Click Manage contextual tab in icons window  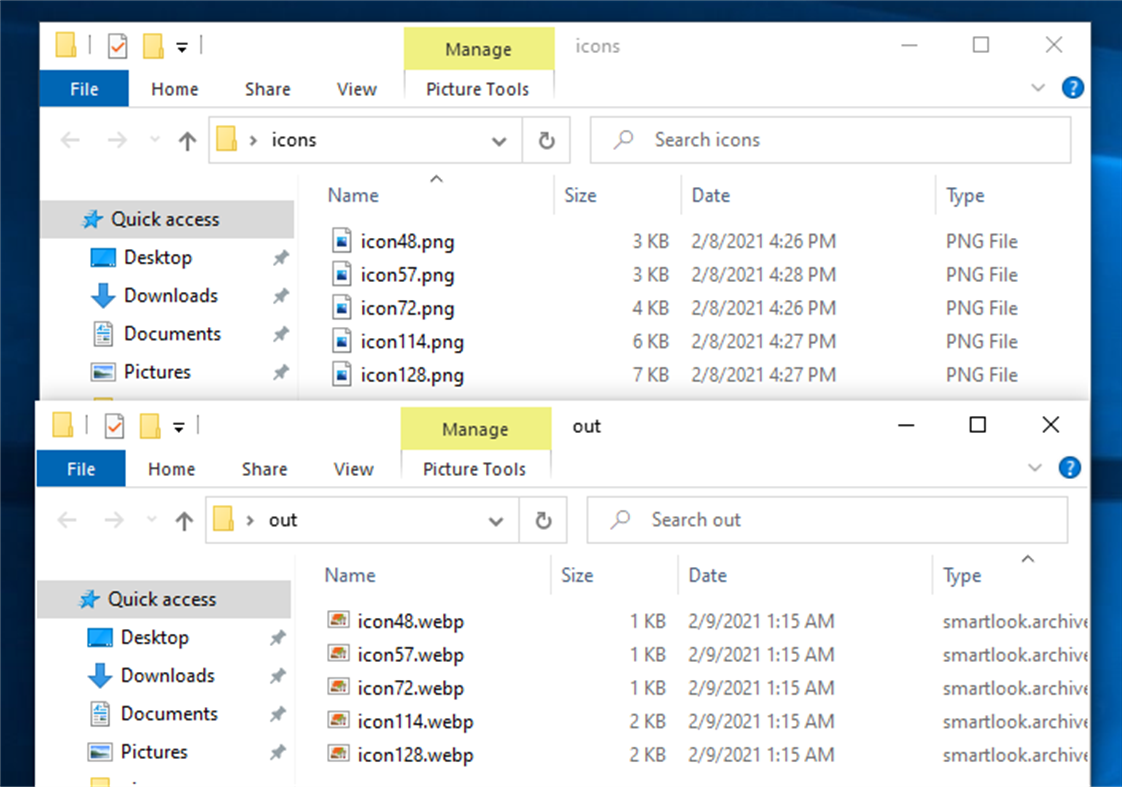coord(479,49)
